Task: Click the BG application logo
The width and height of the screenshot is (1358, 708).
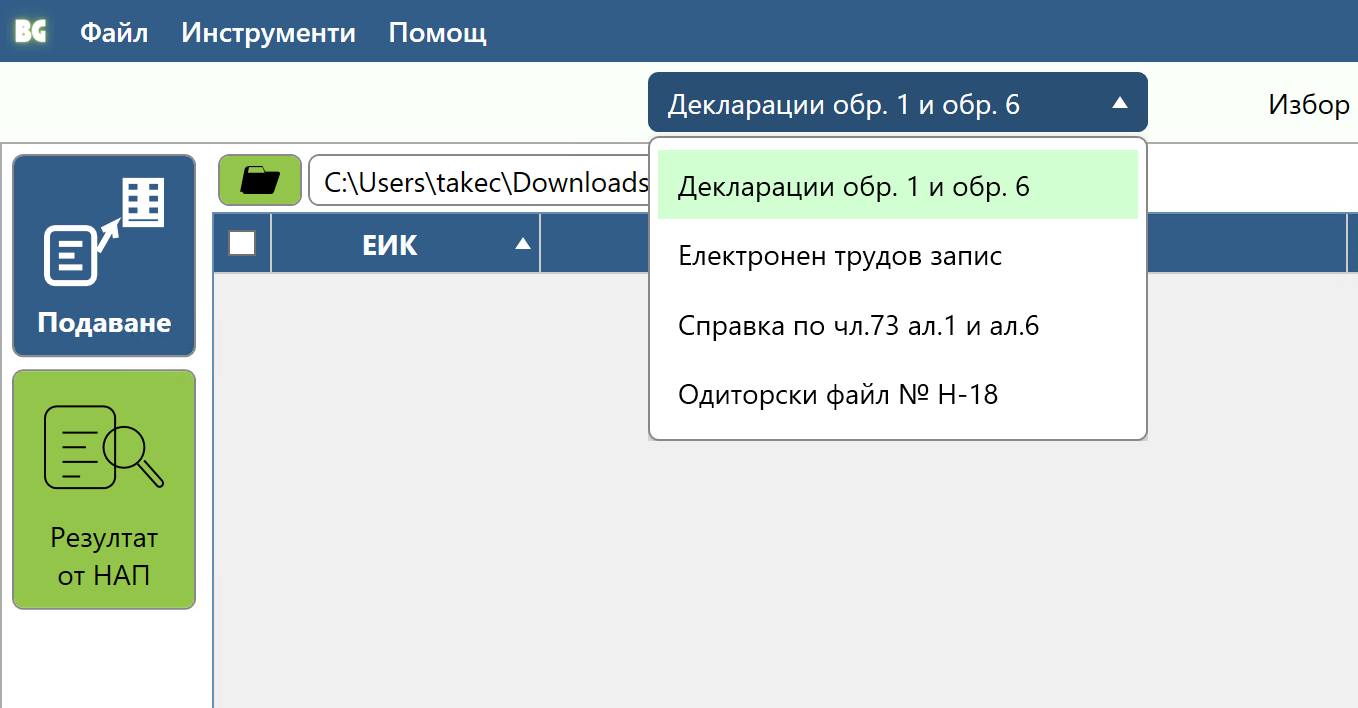Action: (x=29, y=31)
